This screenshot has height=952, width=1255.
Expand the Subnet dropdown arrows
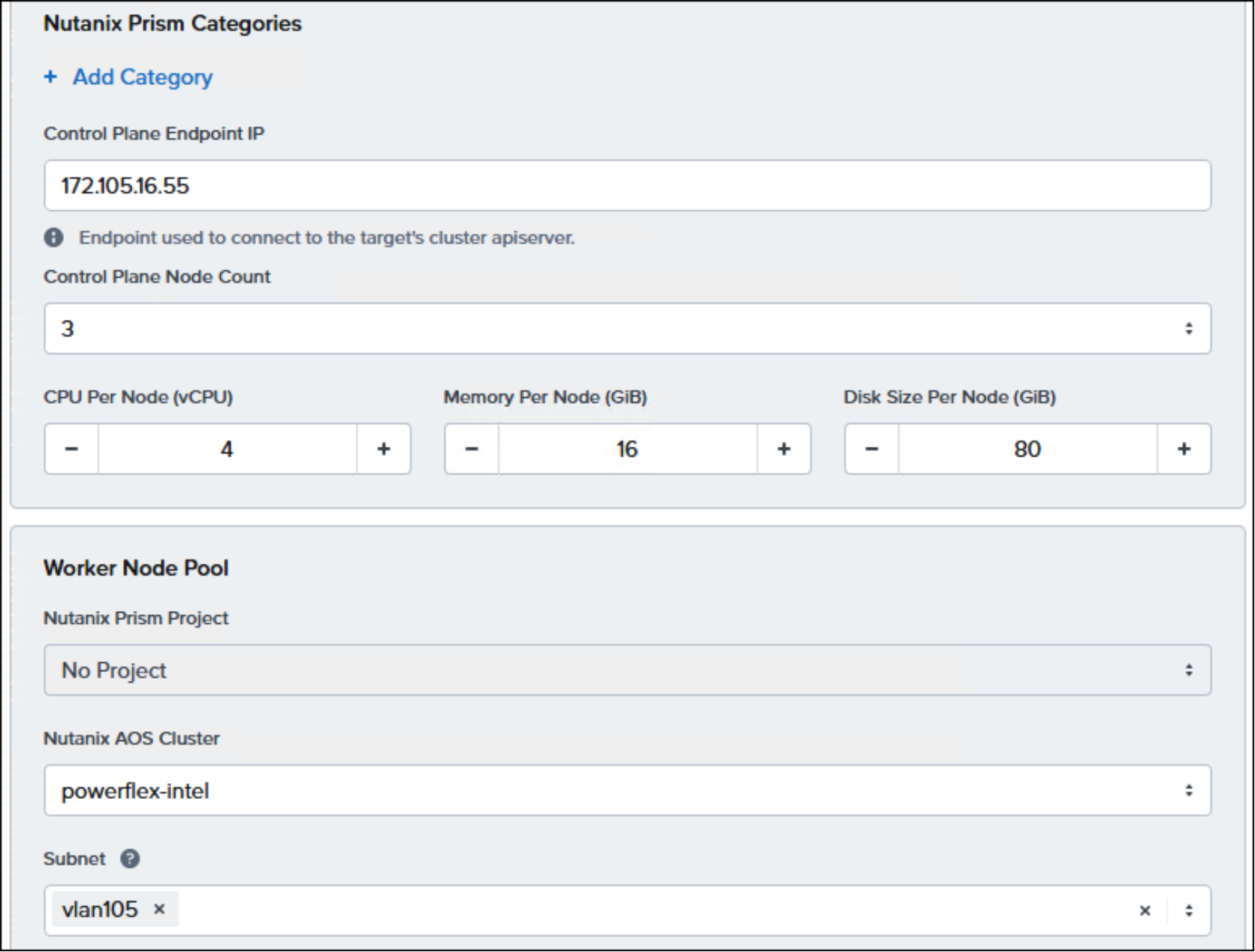(x=1189, y=911)
